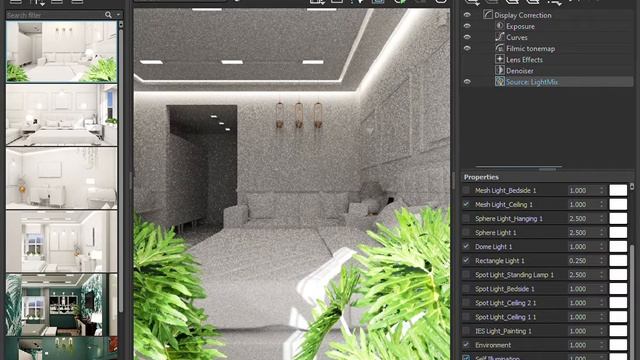640x360 pixels.
Task: Open the Dome Light 1 color swatch
Action: coord(618,247)
